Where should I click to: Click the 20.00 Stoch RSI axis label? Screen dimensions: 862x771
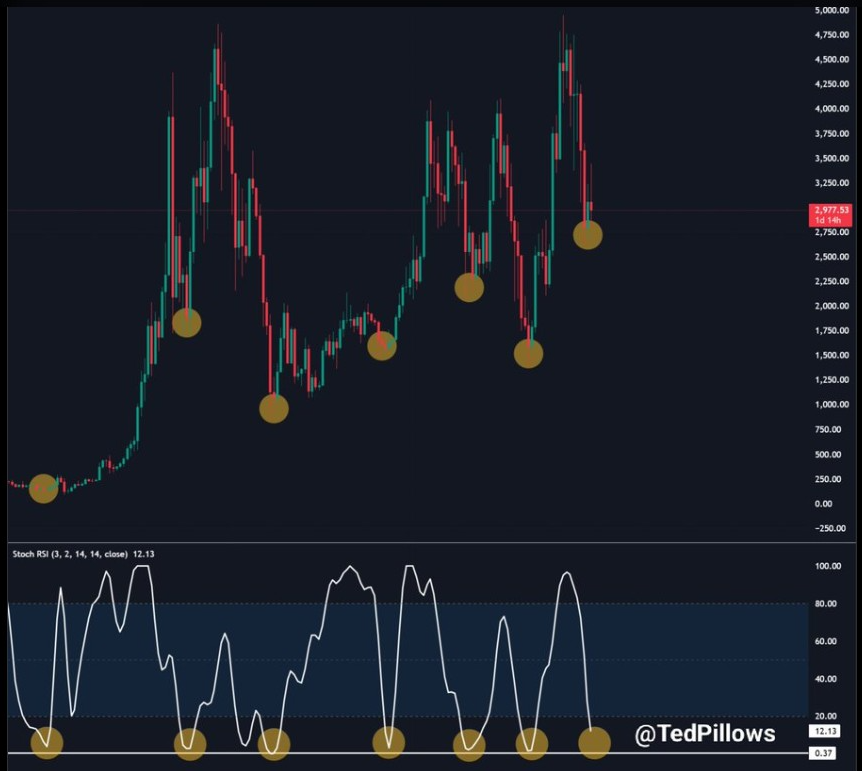[826, 716]
